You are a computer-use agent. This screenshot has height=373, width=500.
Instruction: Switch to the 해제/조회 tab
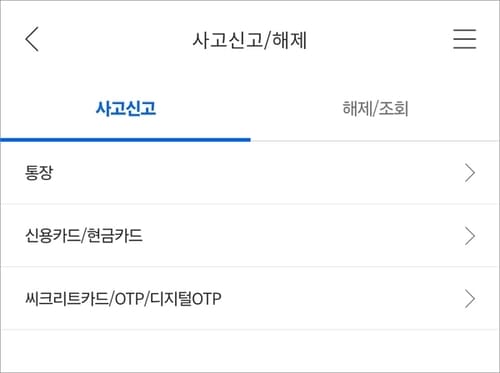pos(375,109)
